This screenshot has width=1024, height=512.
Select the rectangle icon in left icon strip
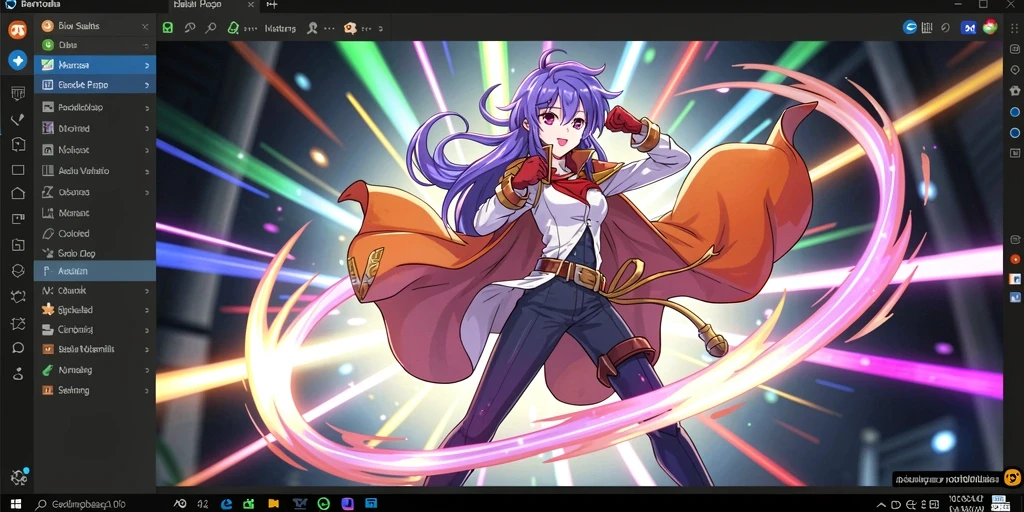[18, 170]
